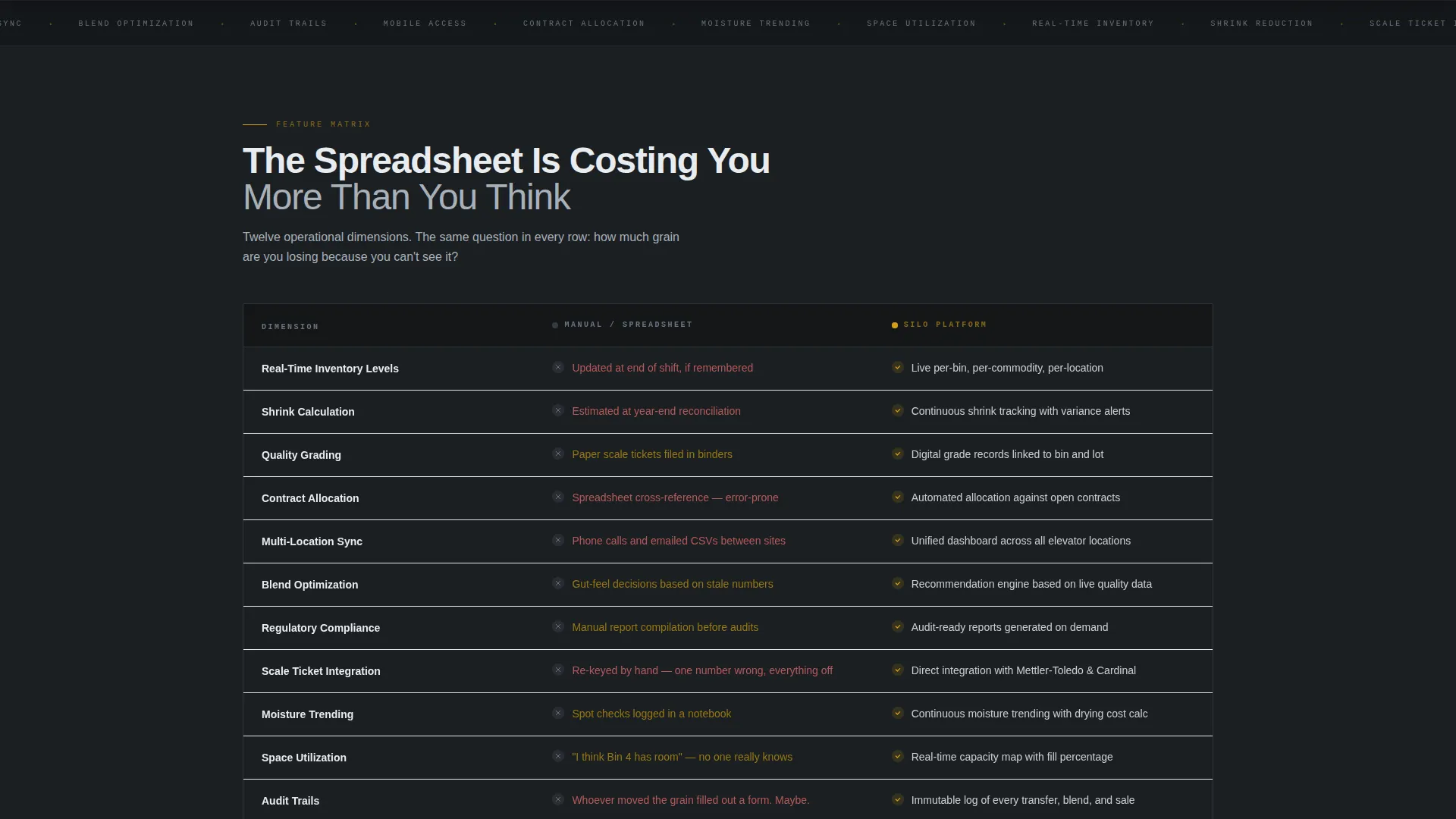This screenshot has height=819, width=1456.
Task: Click the SILO PLATFORM column header
Action: (946, 325)
